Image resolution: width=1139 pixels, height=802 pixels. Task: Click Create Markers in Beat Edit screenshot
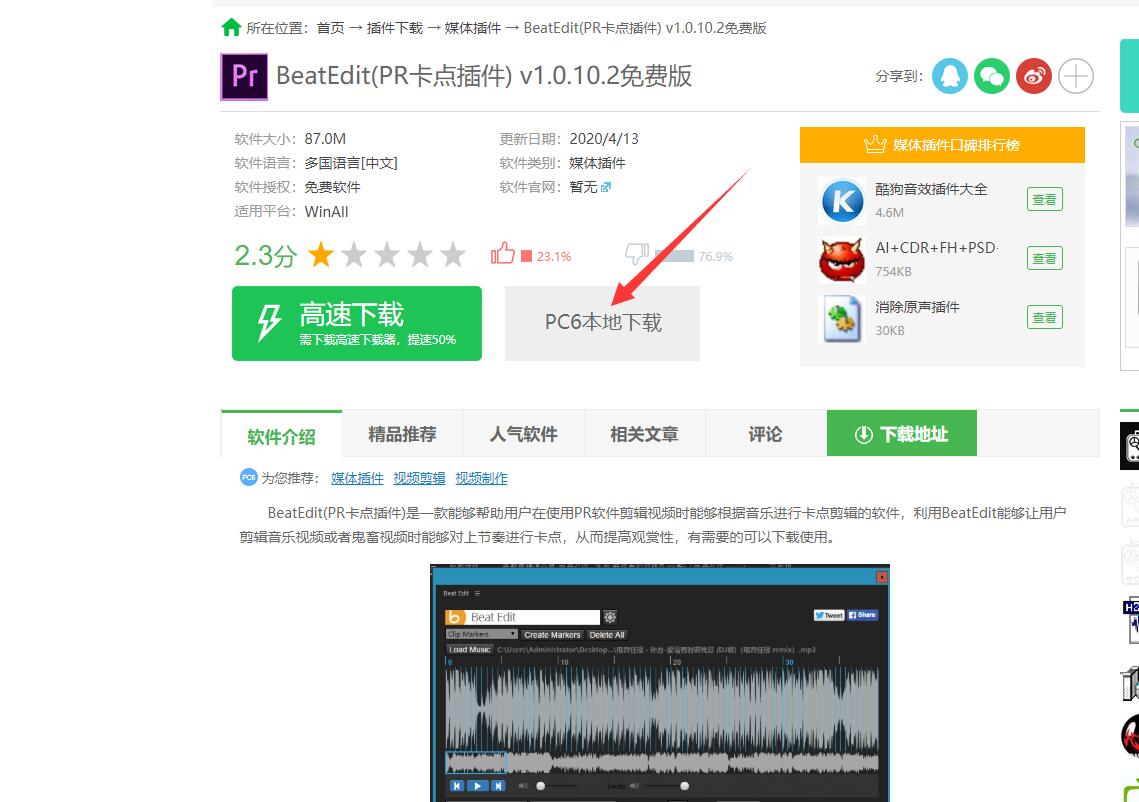click(x=552, y=634)
